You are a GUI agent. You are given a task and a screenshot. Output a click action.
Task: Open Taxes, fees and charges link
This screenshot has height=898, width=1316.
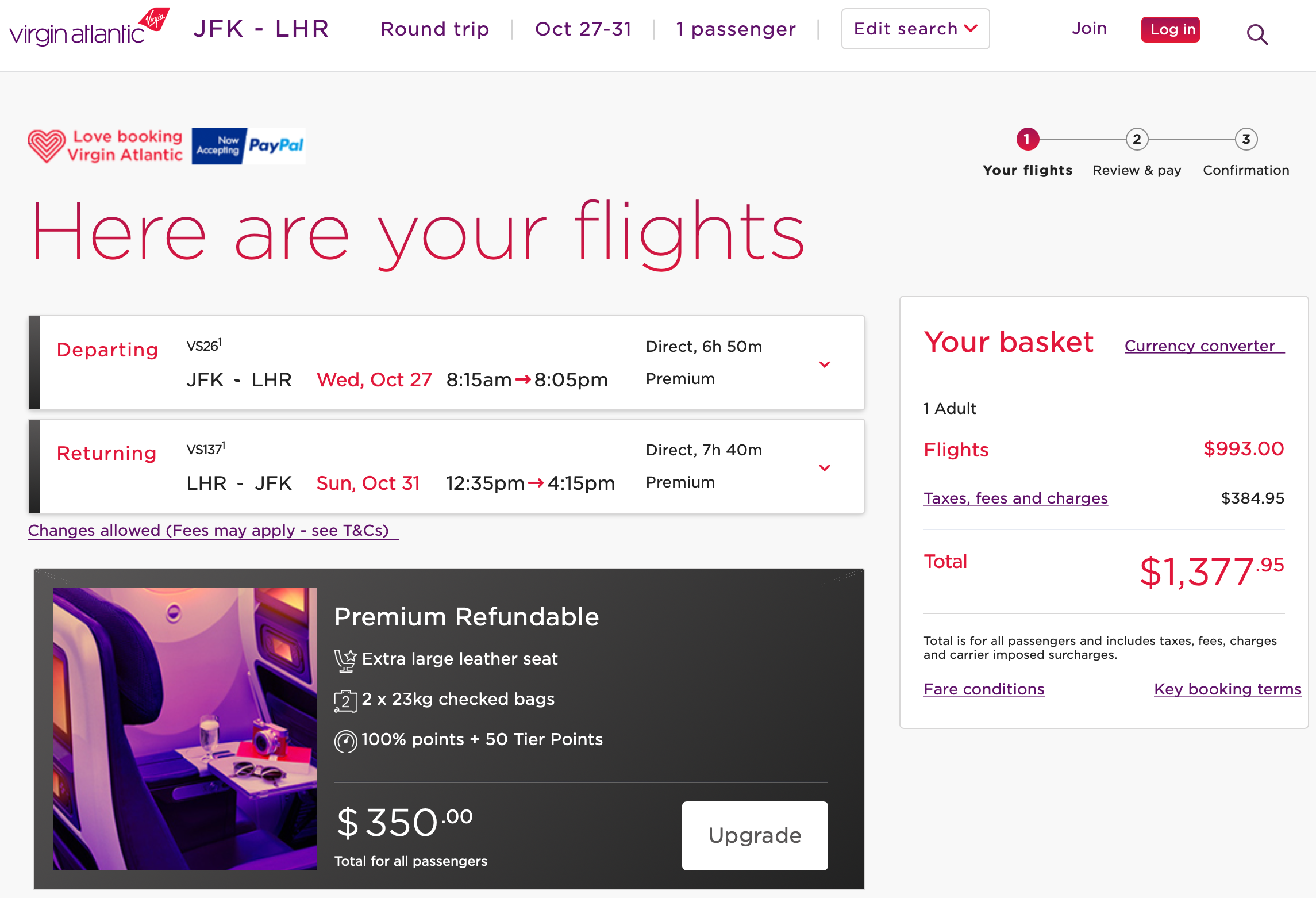click(x=1015, y=498)
